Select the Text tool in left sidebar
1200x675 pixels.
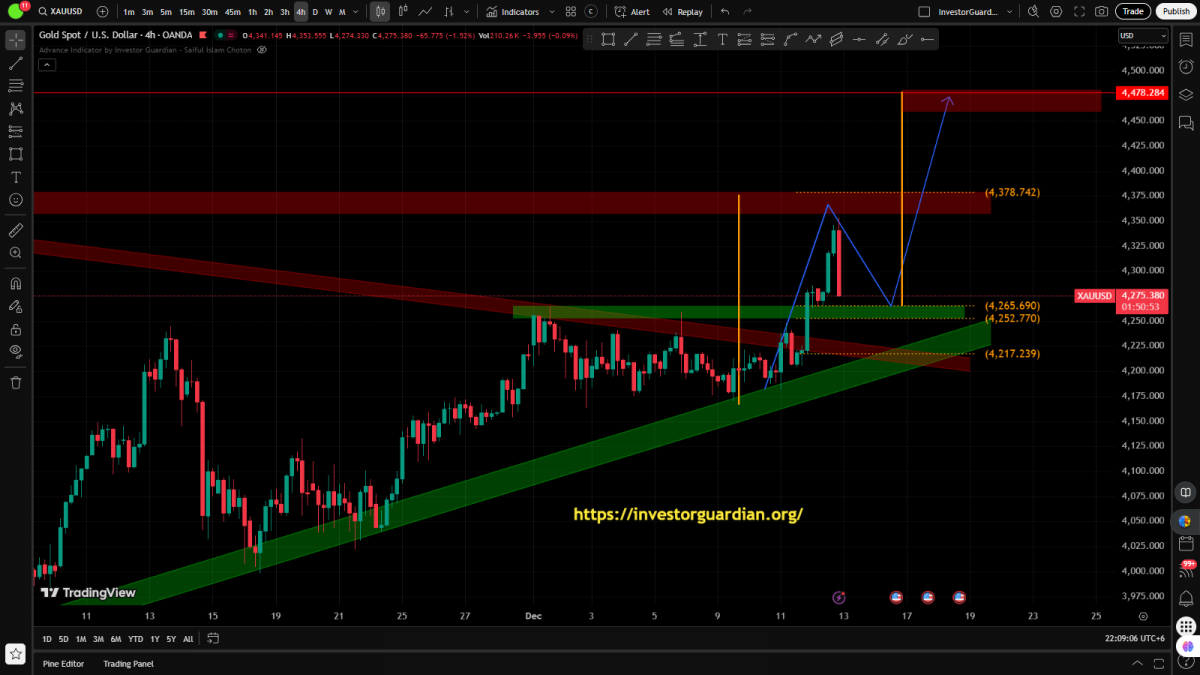(x=16, y=177)
